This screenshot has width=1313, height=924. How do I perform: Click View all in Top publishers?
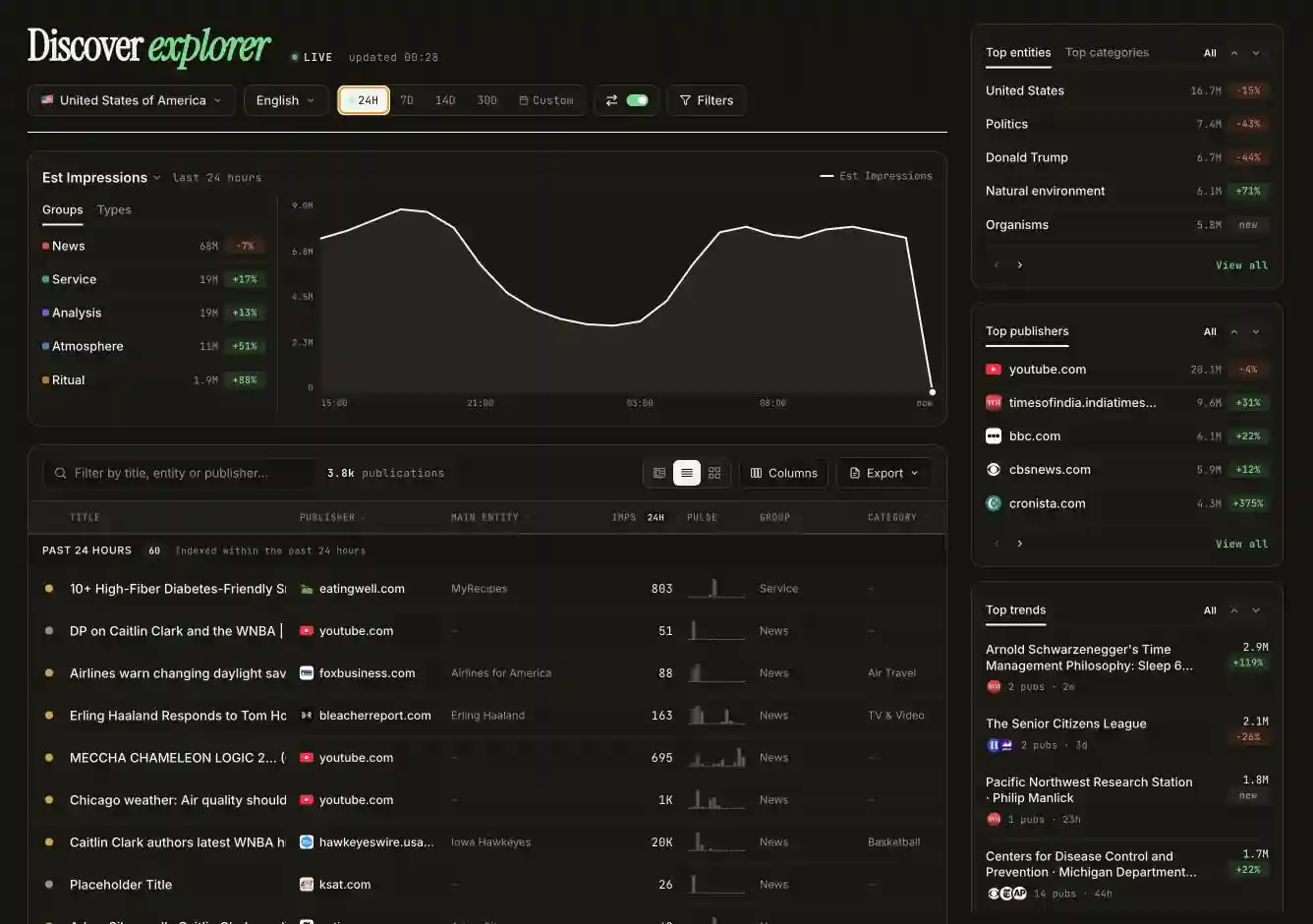(x=1241, y=544)
